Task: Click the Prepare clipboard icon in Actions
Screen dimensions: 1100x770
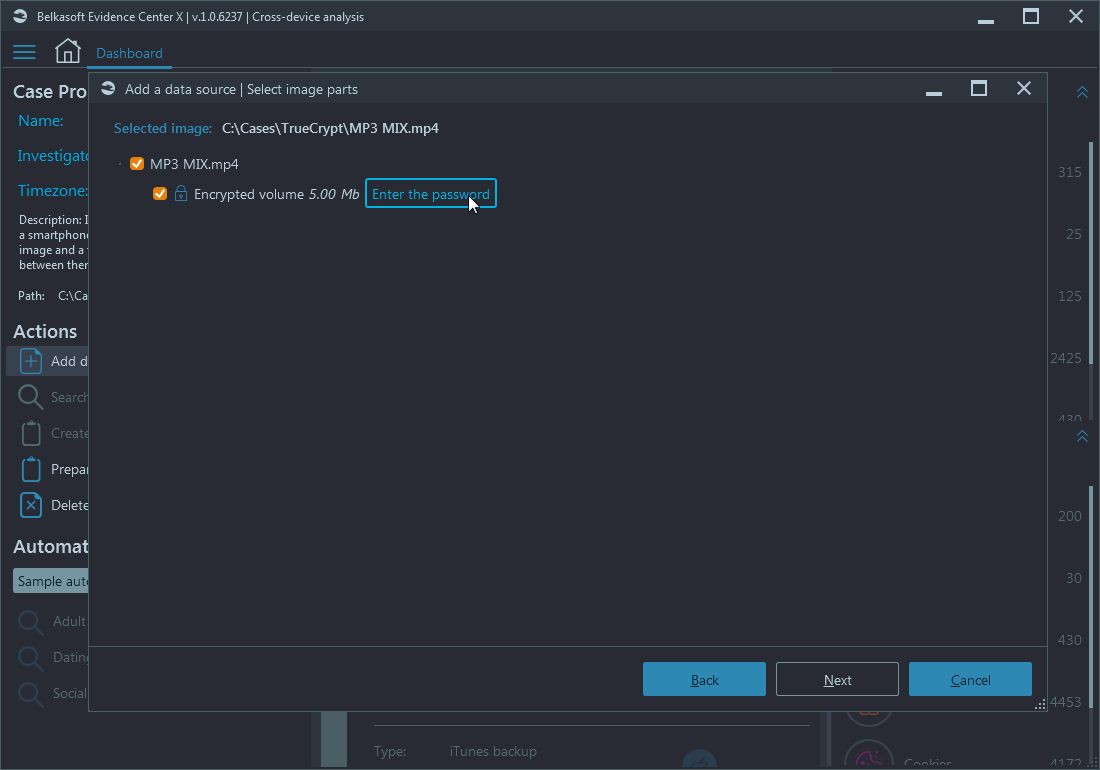Action: (x=31, y=469)
